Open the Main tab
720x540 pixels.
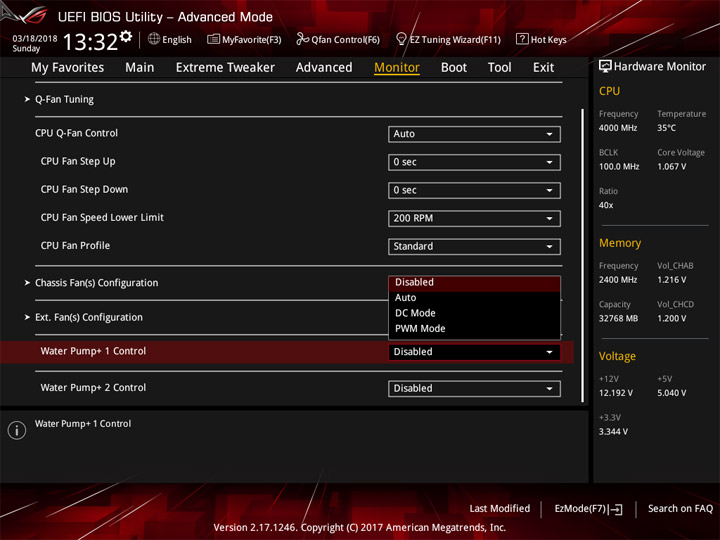click(140, 68)
